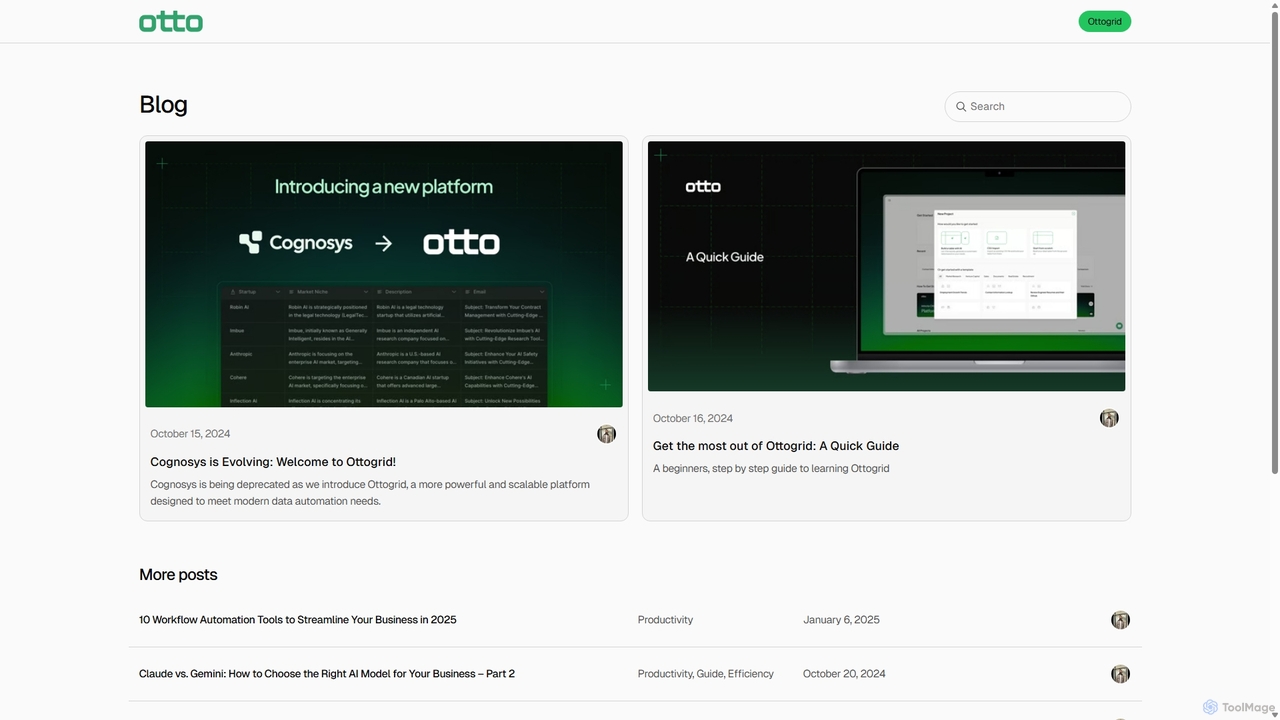Open 'Get the most out of Ottogrid' post
This screenshot has height=720, width=1280.
coord(776,446)
